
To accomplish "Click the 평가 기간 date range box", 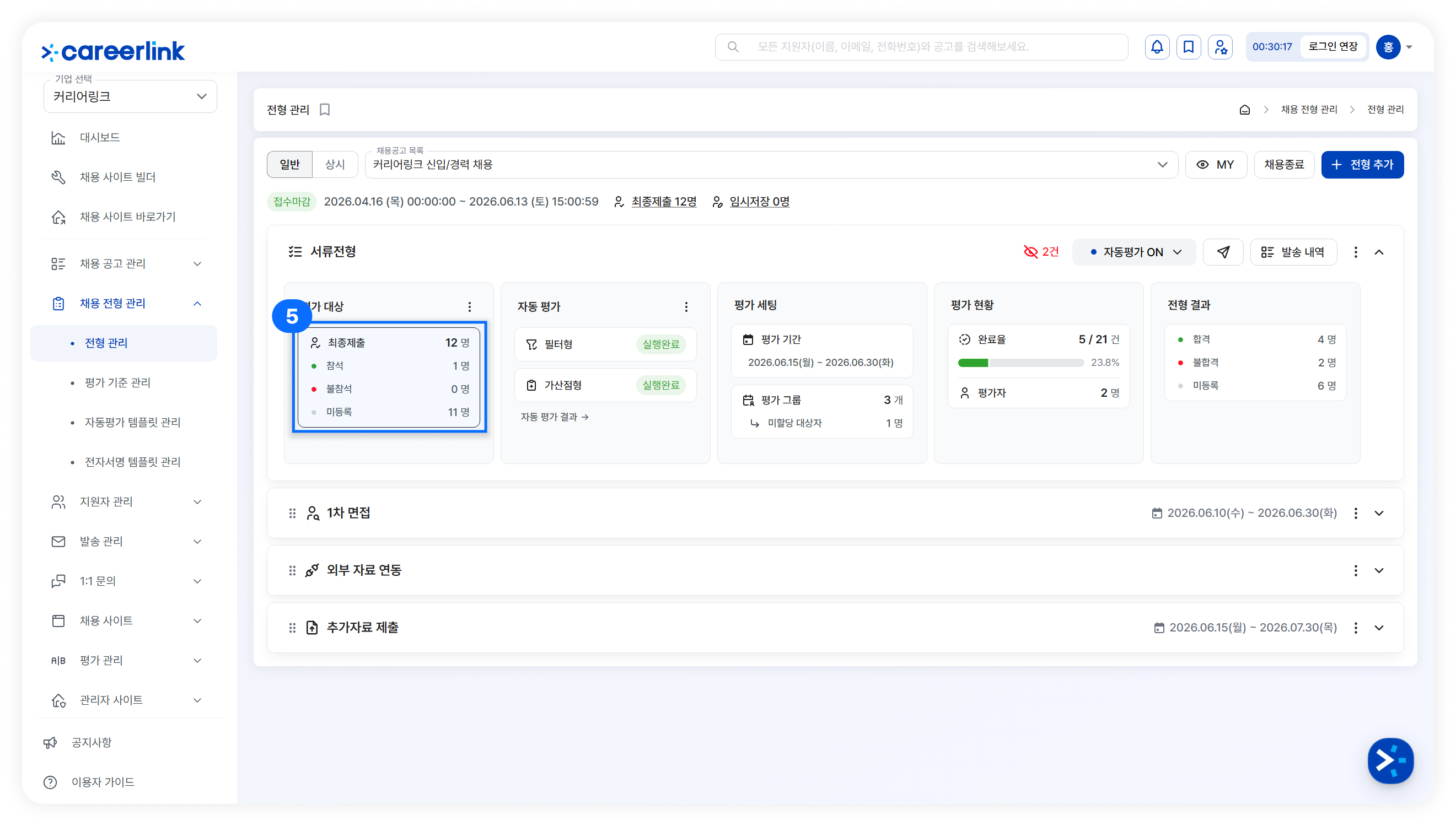I will 821,351.
